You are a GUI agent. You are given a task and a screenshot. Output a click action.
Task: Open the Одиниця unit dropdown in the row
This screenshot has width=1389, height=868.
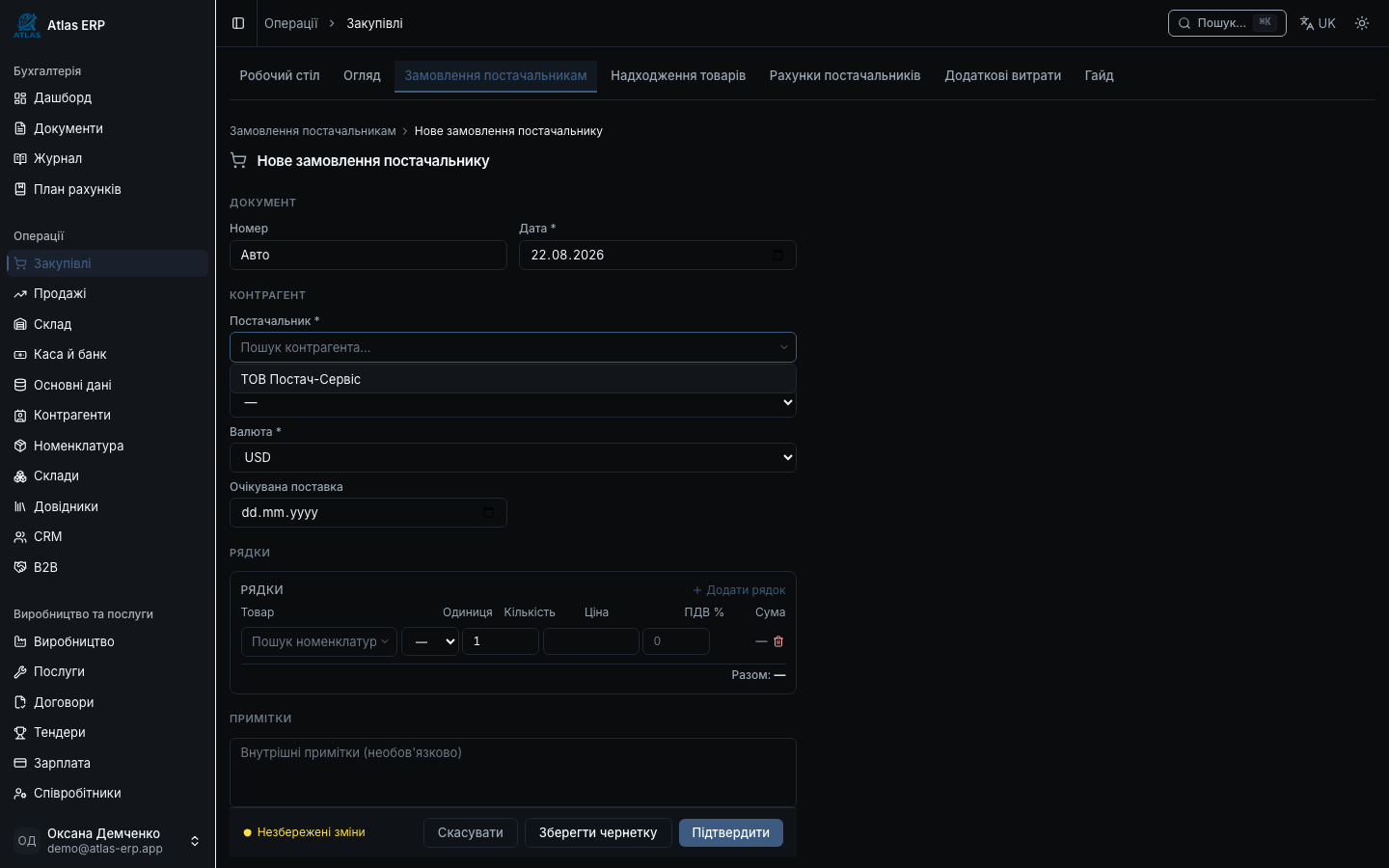tap(430, 641)
